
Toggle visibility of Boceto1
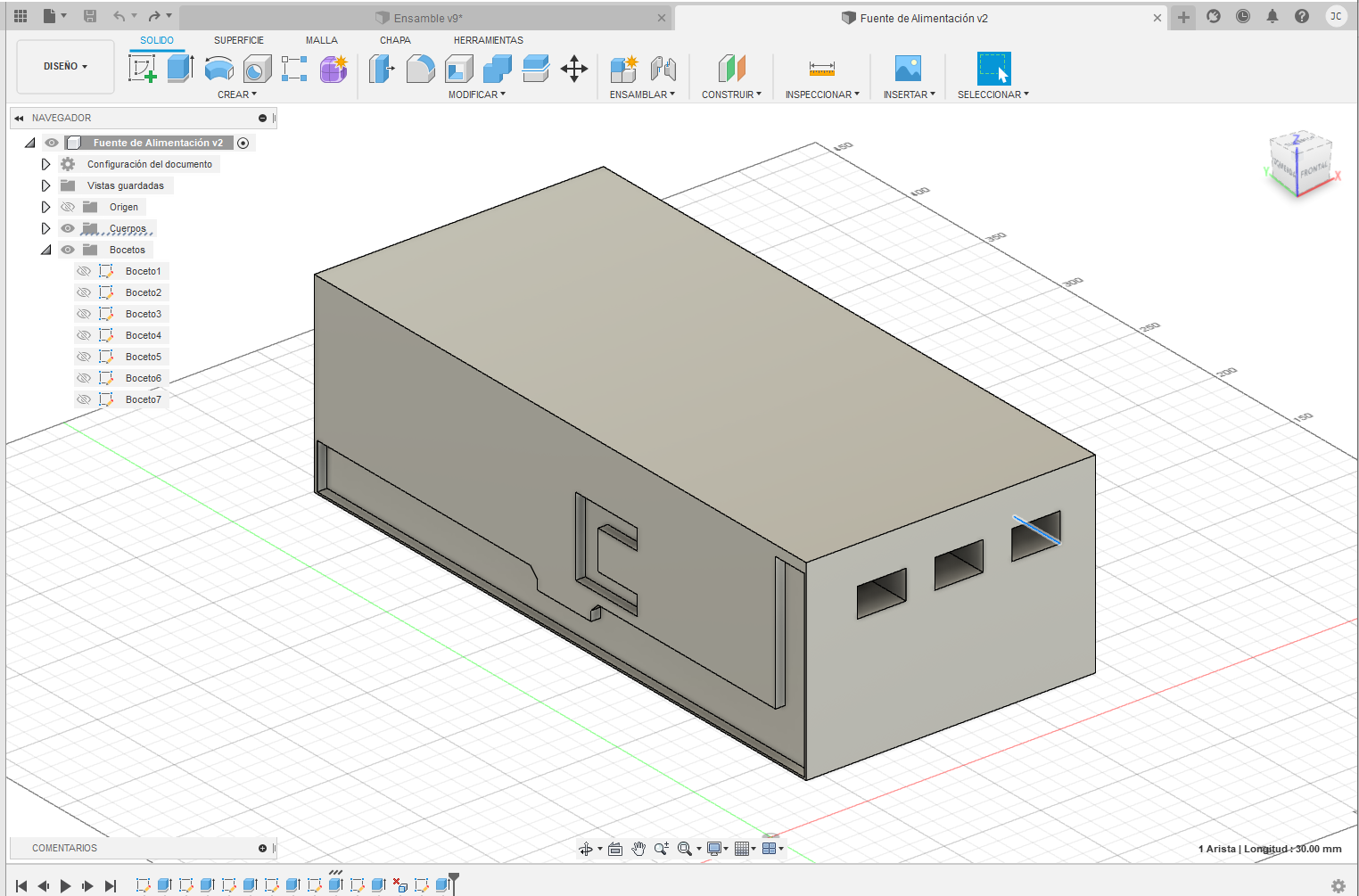click(x=84, y=271)
